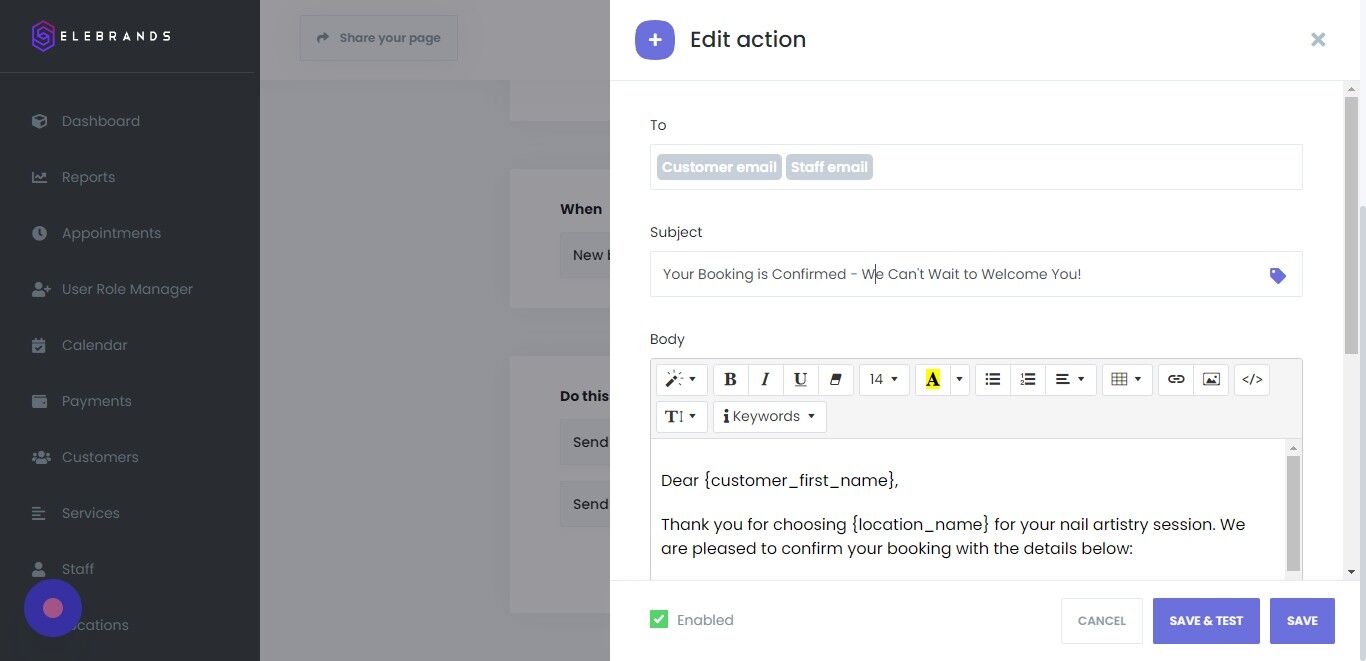Insert a link with the chain icon

click(1176, 379)
